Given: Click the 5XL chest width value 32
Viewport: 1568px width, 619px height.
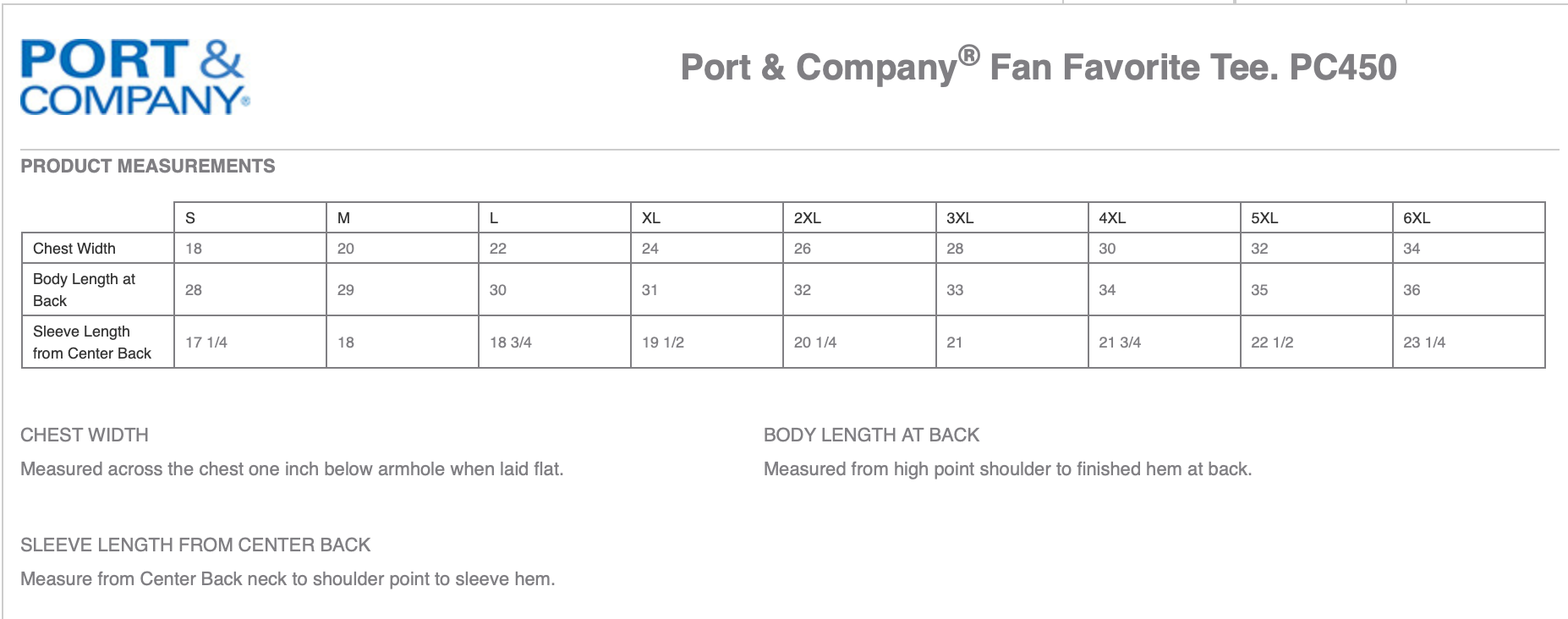Looking at the screenshot, I should (x=1259, y=249).
